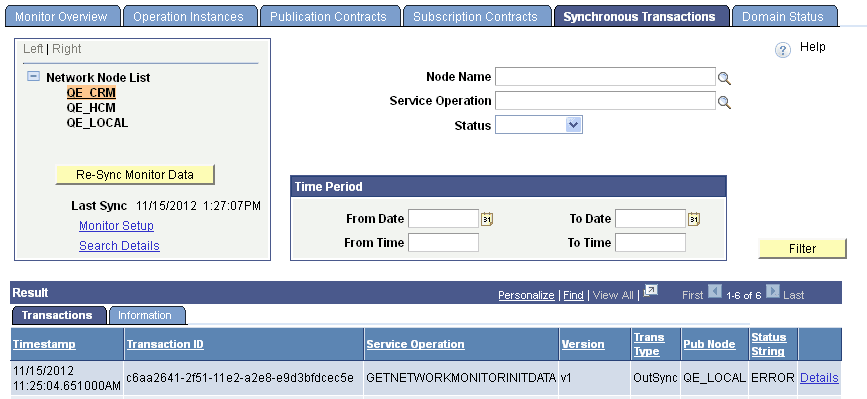Open the Node Name lookup magnifier
Screen dimensions: 867x399
click(724, 78)
